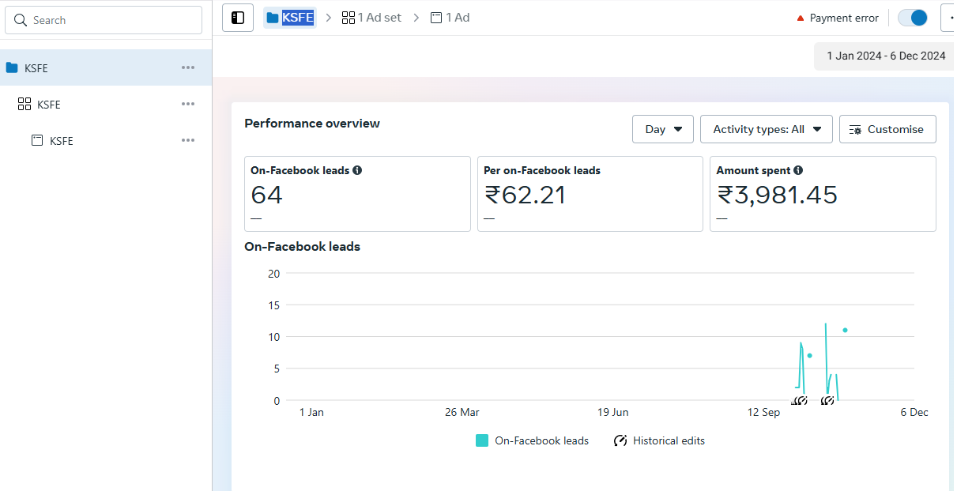Toggle the Historical edits legend item
Viewport: 954px width, 491px height.
point(659,441)
